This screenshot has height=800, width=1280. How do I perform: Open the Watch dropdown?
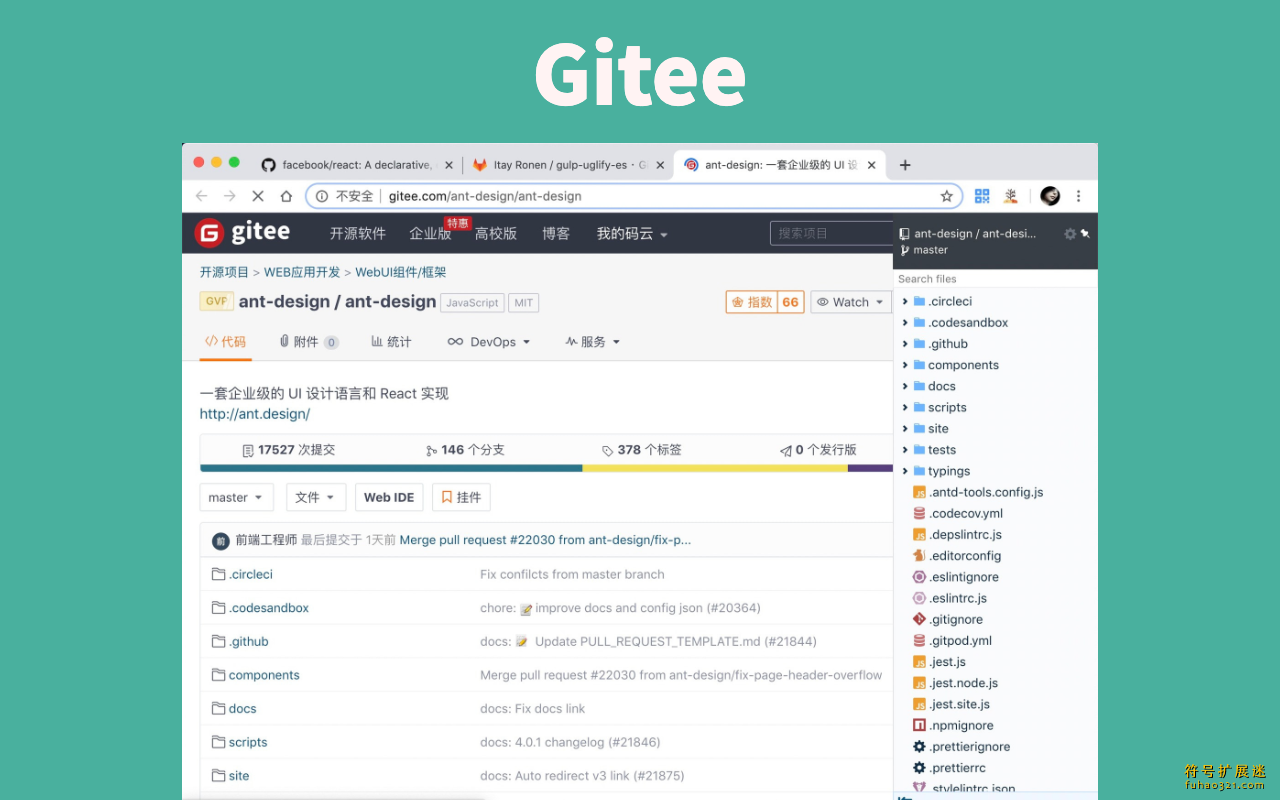pyautogui.click(x=850, y=302)
